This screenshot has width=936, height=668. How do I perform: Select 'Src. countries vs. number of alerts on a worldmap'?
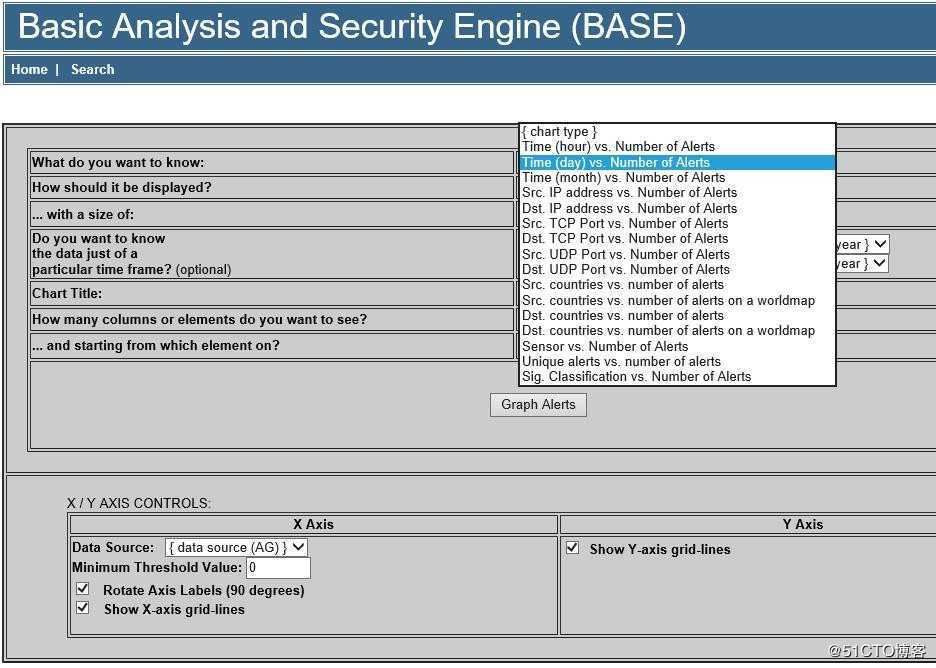(677, 300)
